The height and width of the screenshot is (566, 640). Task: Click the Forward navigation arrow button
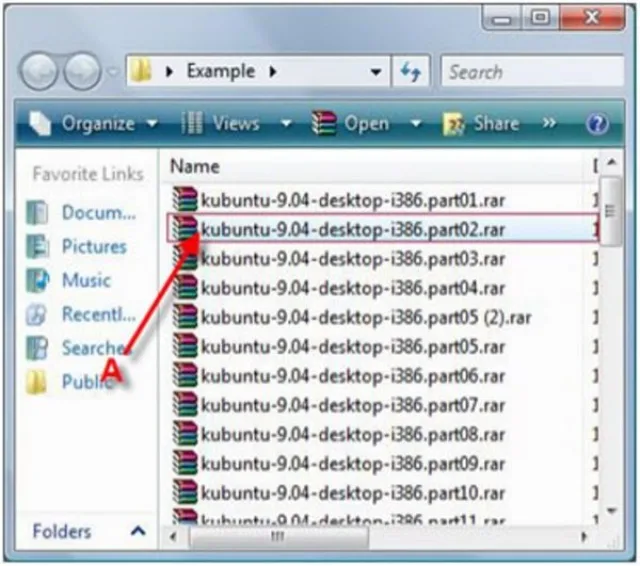coord(83,71)
